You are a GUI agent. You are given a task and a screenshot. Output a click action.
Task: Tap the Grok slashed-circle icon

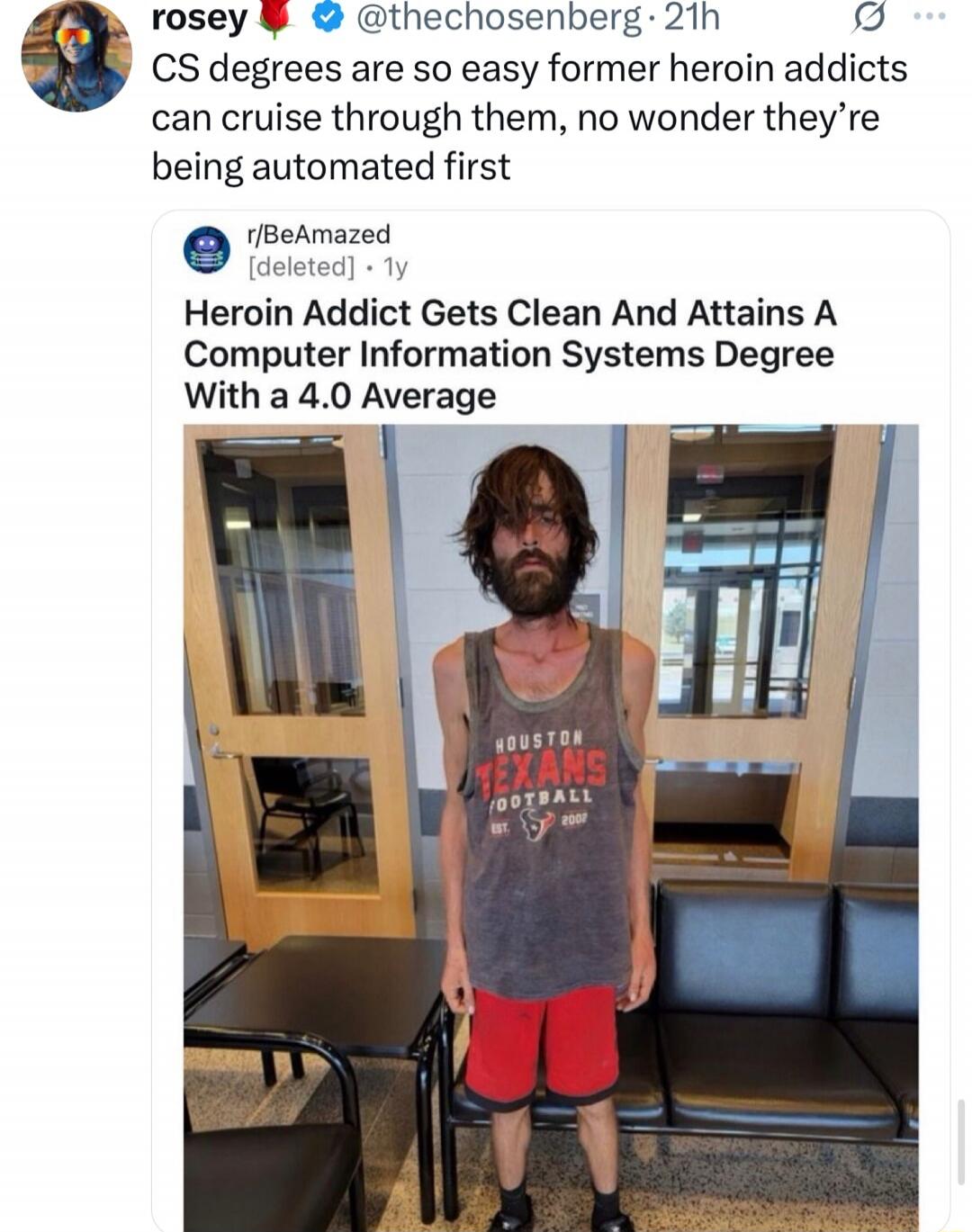[x=868, y=18]
